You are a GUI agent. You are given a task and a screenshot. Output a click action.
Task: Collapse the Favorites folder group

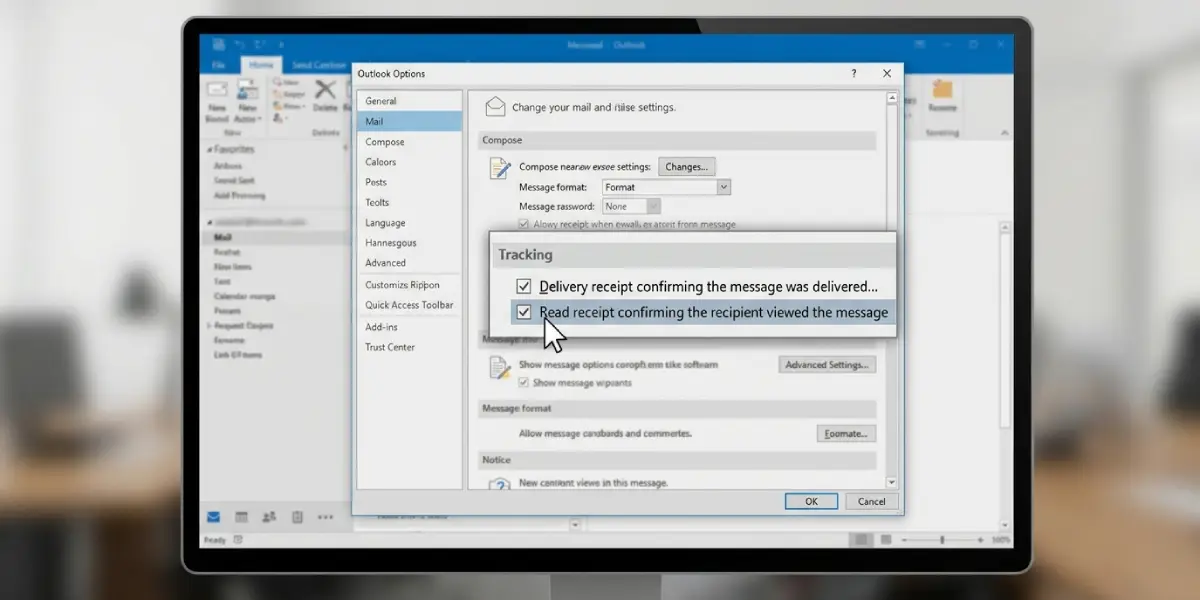coord(208,149)
